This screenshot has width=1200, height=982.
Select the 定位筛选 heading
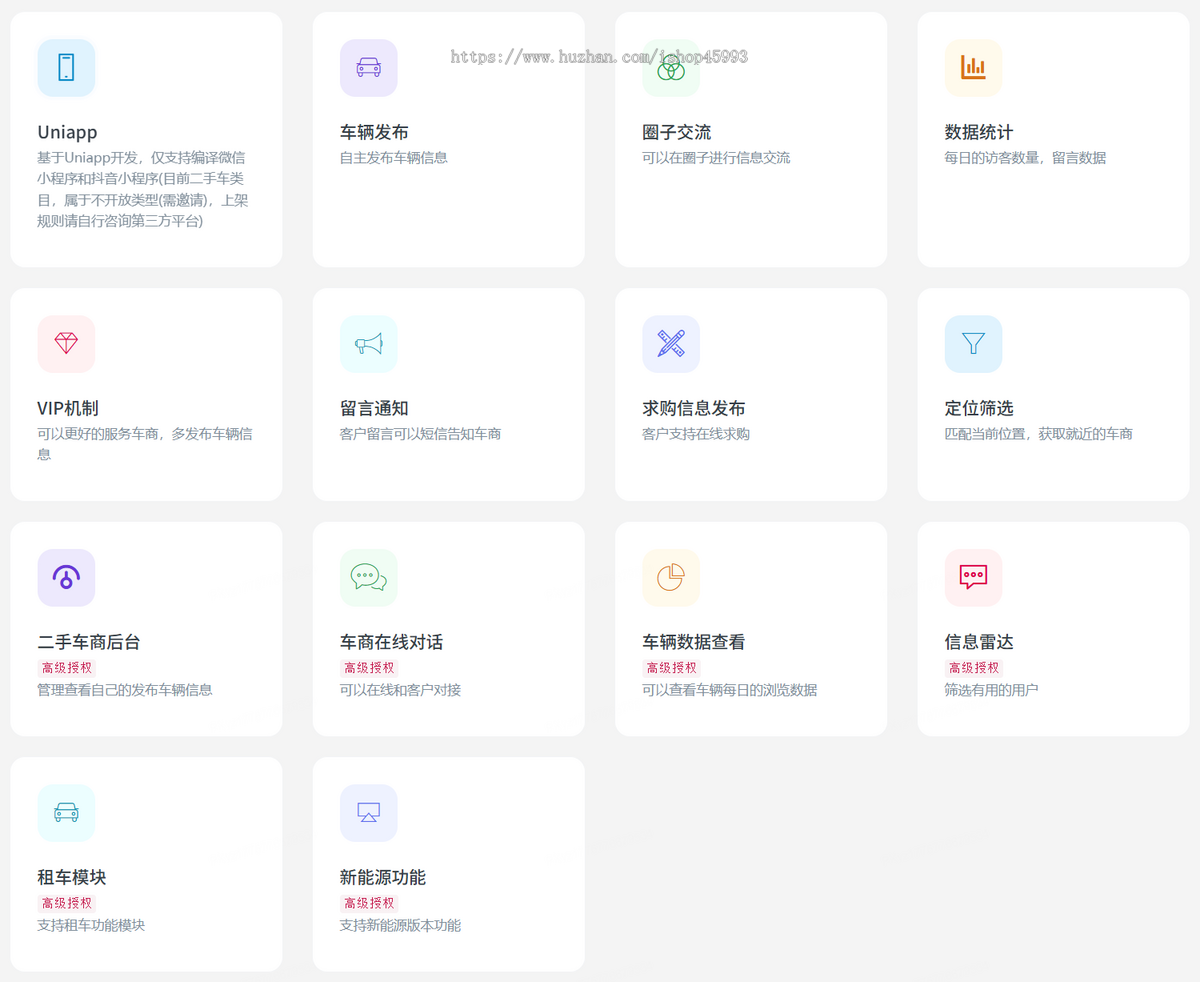pos(979,408)
